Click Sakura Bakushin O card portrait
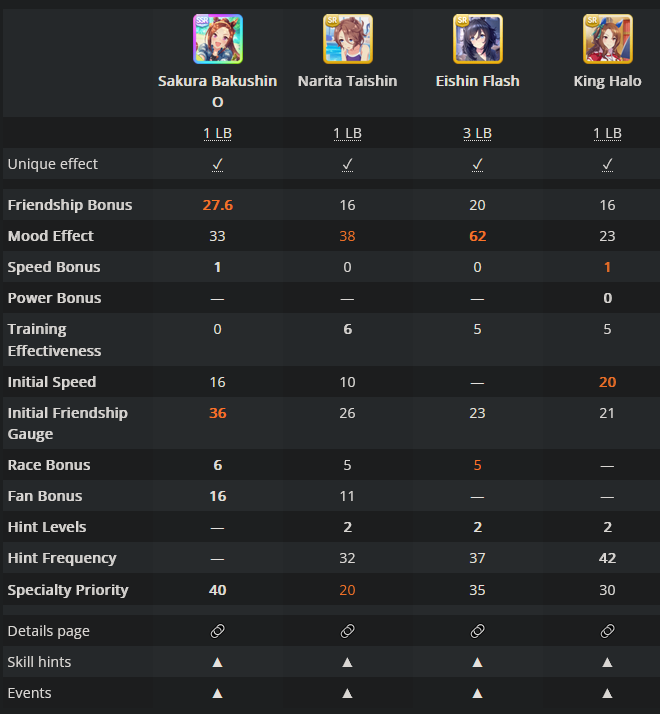The height and width of the screenshot is (714, 660). [x=218, y=39]
